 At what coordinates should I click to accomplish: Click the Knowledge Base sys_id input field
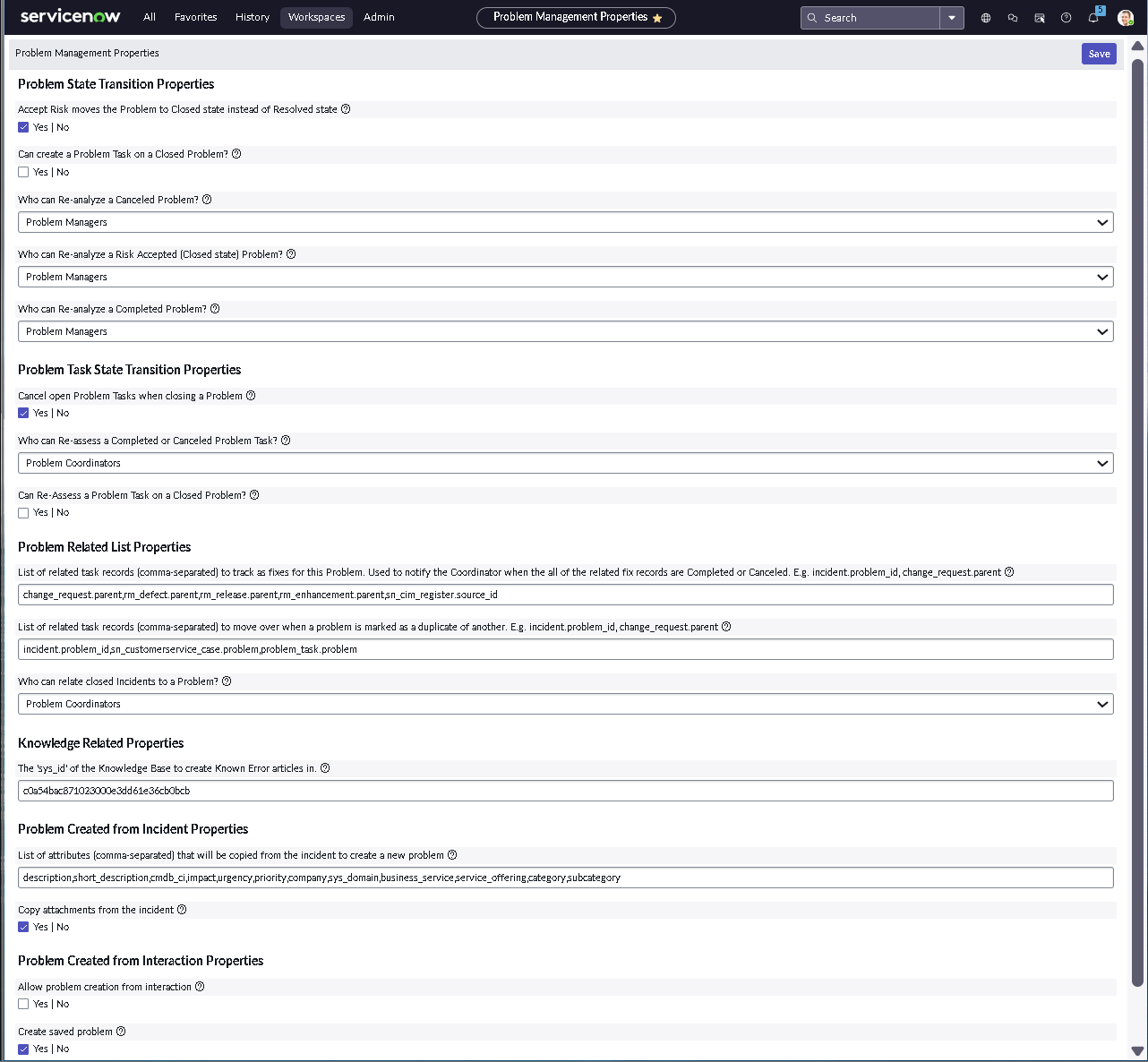tap(565, 790)
